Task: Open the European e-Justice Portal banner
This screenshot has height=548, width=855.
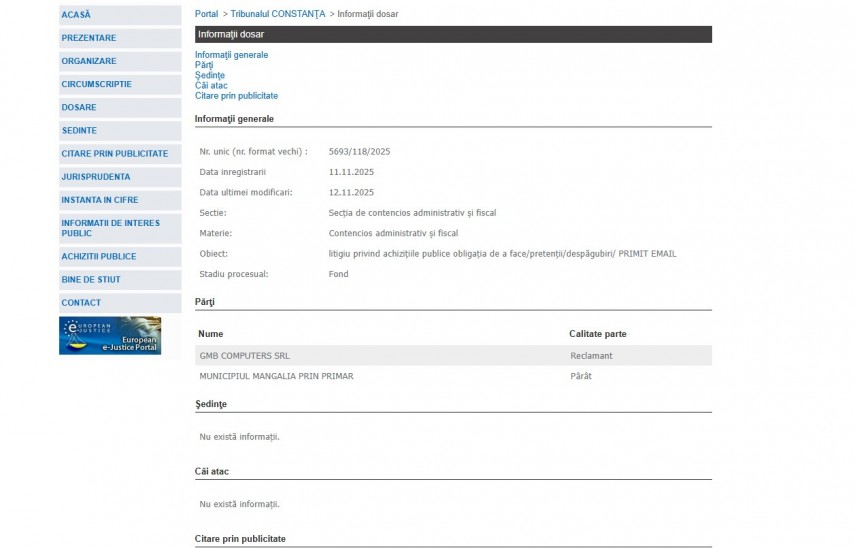Action: pyautogui.click(x=110, y=336)
